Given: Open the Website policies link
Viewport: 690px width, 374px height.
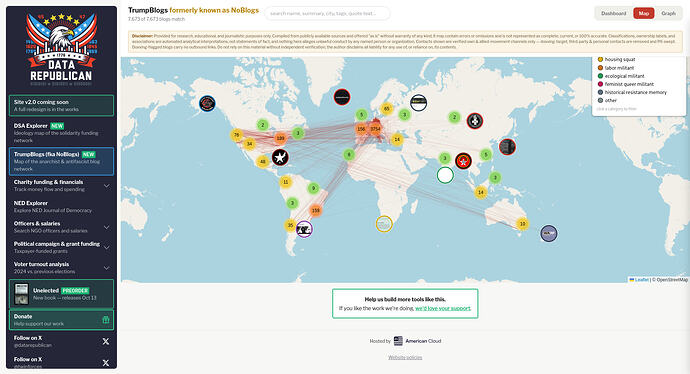Looking at the screenshot, I should click(x=405, y=357).
